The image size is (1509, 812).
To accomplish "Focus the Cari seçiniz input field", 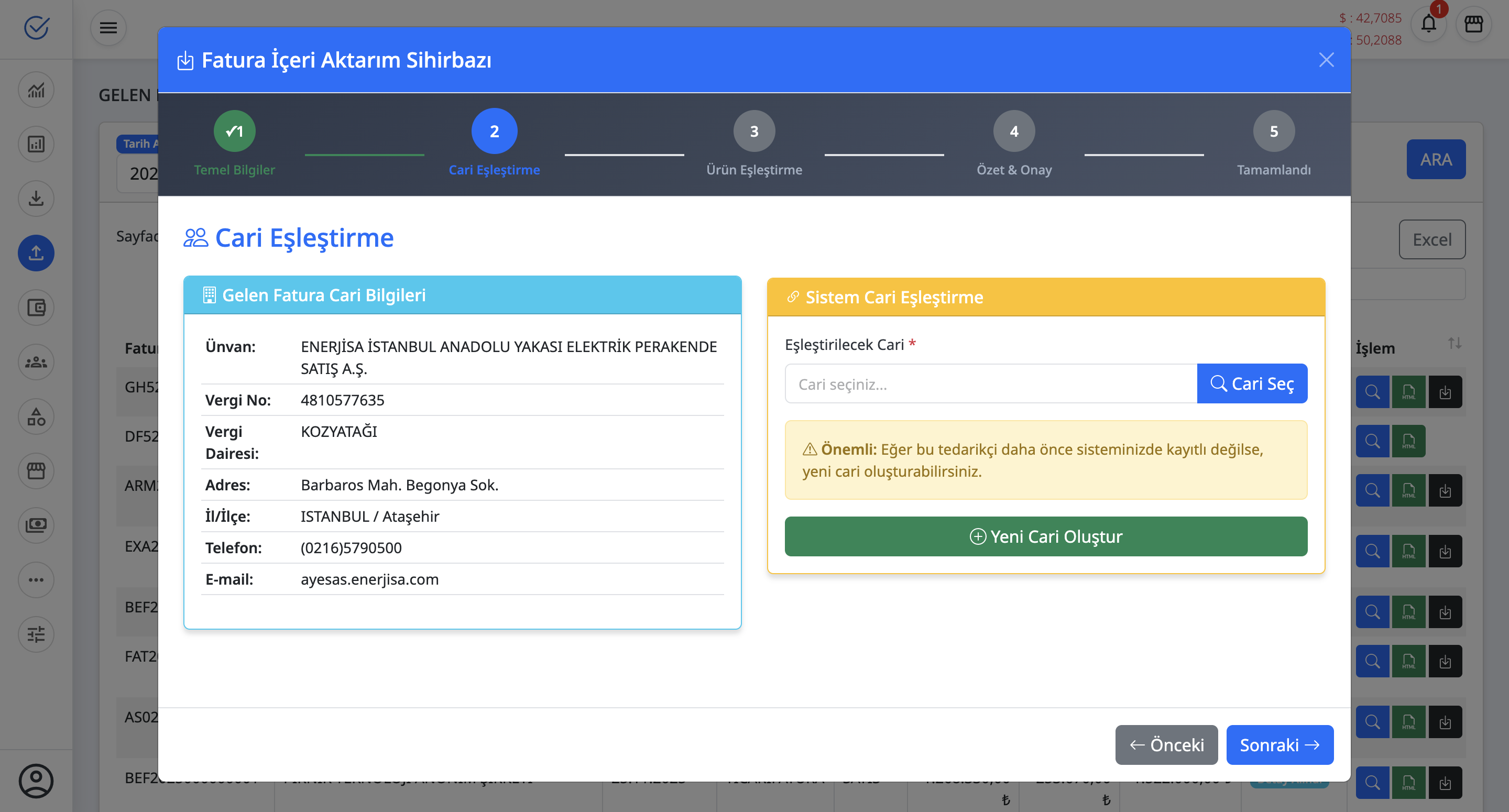I will (x=991, y=384).
